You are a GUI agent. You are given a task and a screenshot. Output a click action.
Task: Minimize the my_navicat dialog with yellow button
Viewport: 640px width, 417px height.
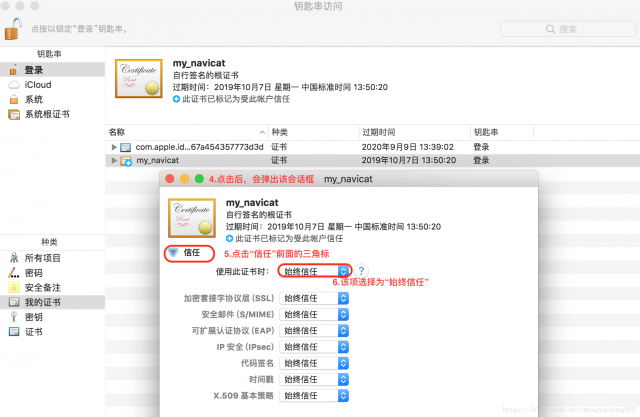[184, 179]
